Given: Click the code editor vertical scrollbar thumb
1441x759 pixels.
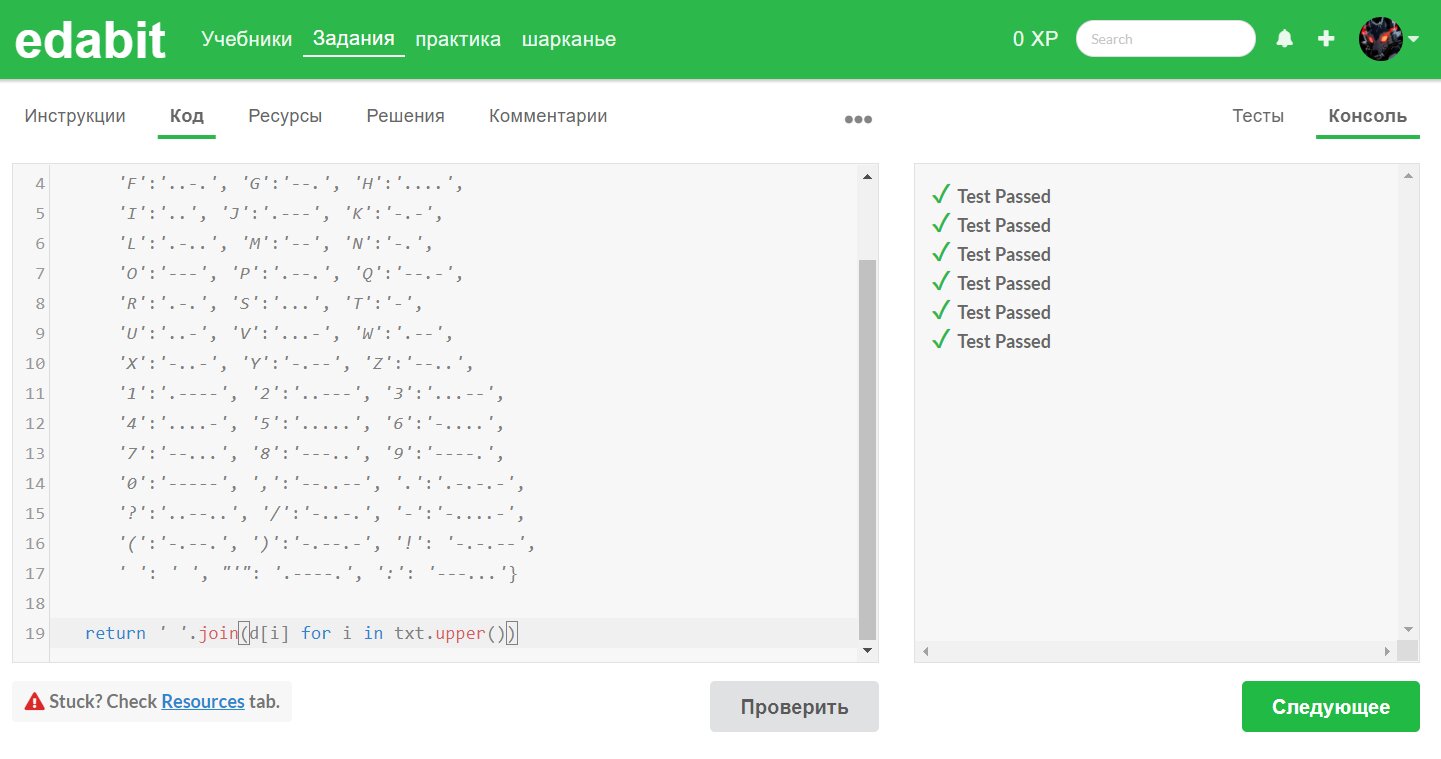Looking at the screenshot, I should tap(867, 450).
